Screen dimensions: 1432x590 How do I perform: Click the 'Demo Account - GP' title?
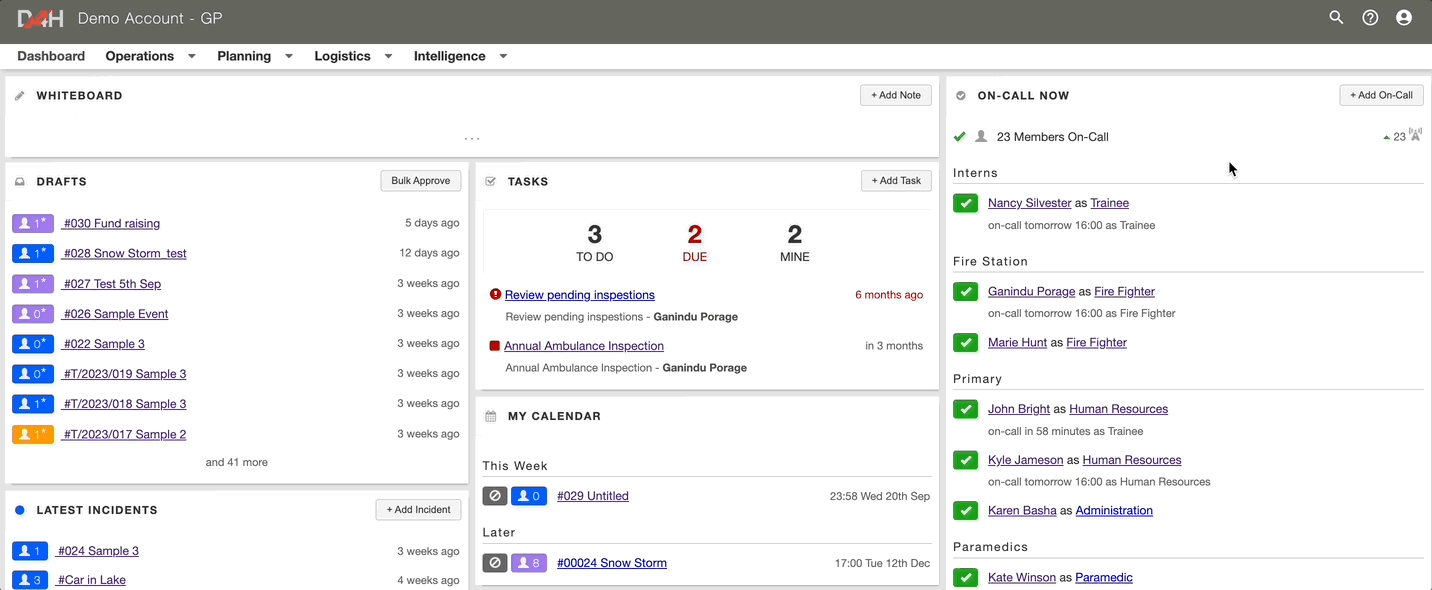click(150, 18)
